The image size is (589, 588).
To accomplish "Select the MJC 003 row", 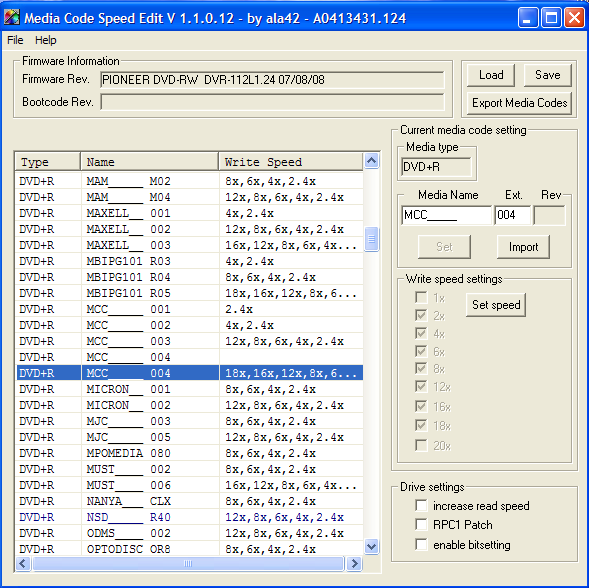I will 190,421.
